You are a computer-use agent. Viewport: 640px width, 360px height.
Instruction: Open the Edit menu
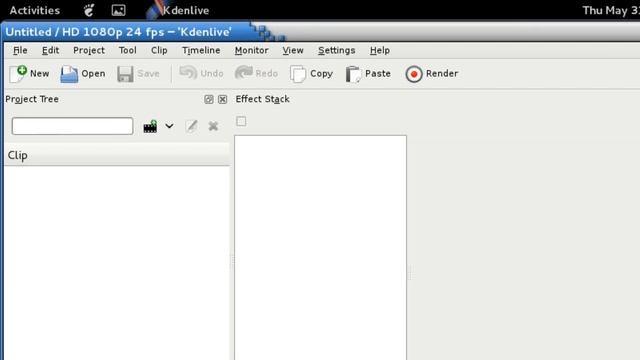pos(50,50)
